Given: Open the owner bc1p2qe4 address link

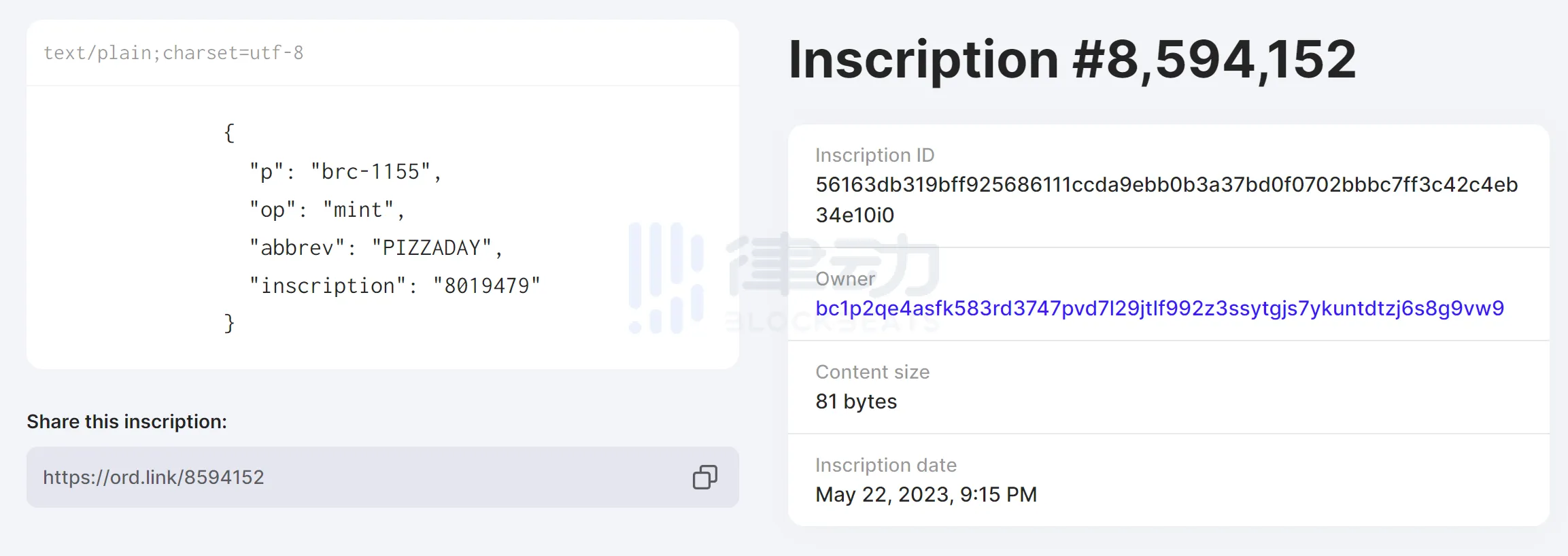Looking at the screenshot, I should 1159,309.
